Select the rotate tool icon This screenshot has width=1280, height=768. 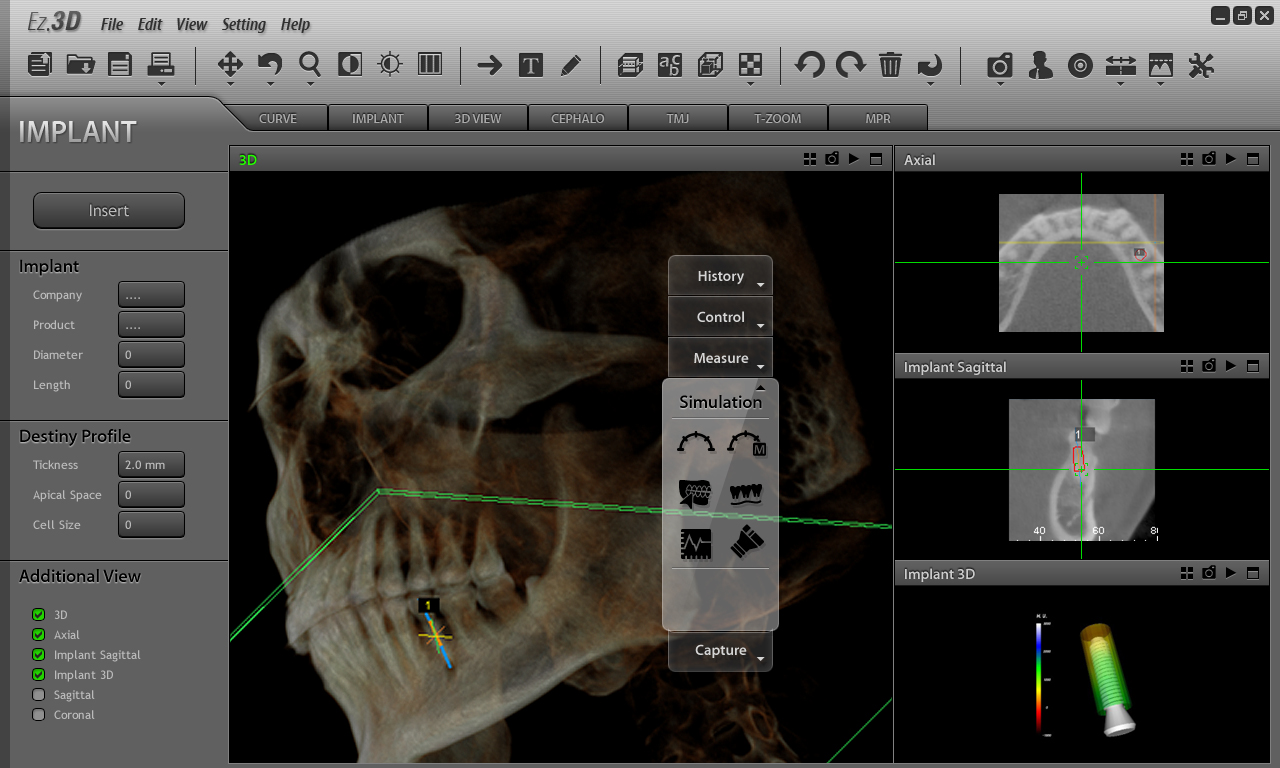(x=270, y=65)
